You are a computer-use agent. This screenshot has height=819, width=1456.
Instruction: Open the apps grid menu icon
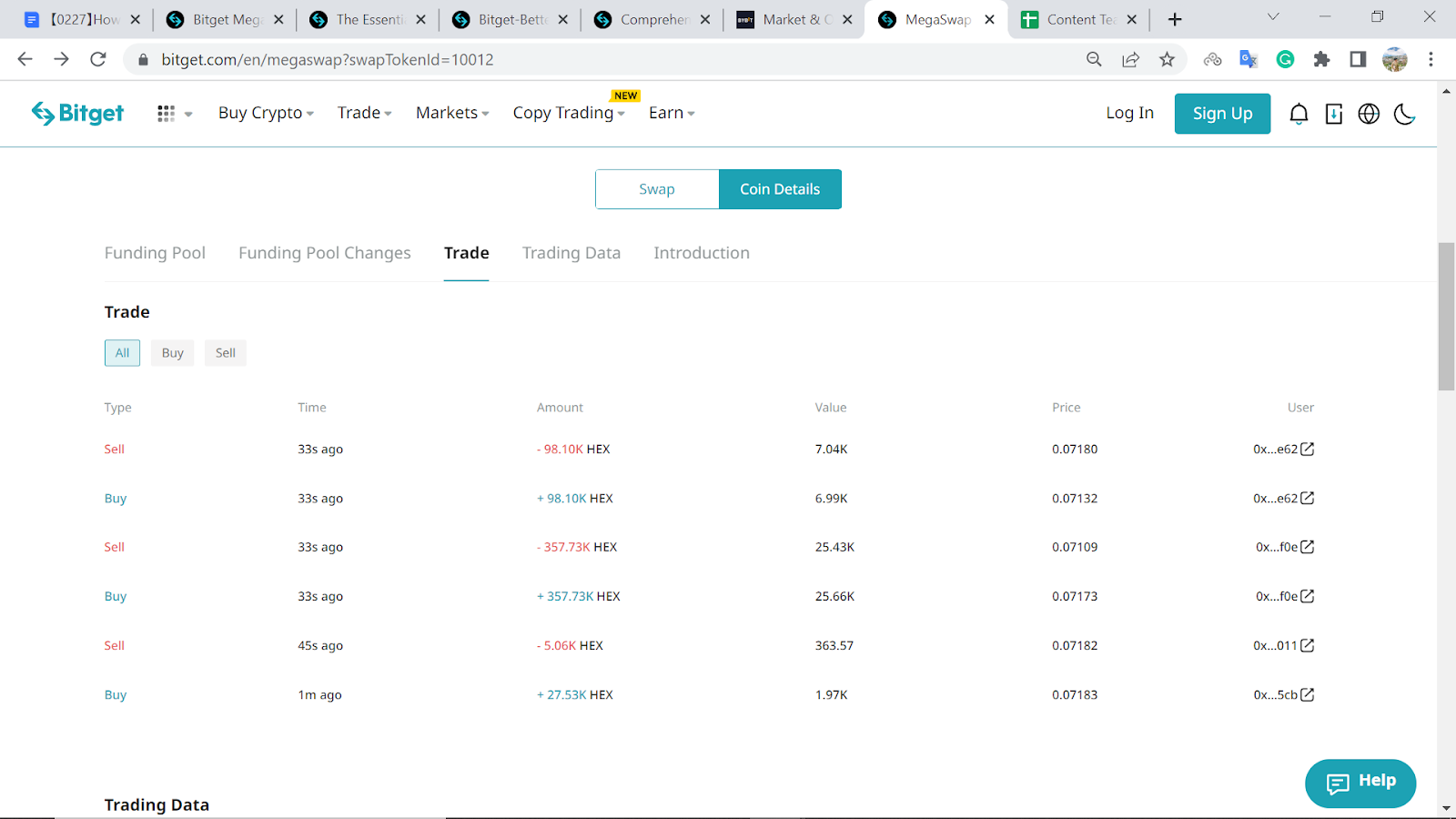pyautogui.click(x=166, y=114)
